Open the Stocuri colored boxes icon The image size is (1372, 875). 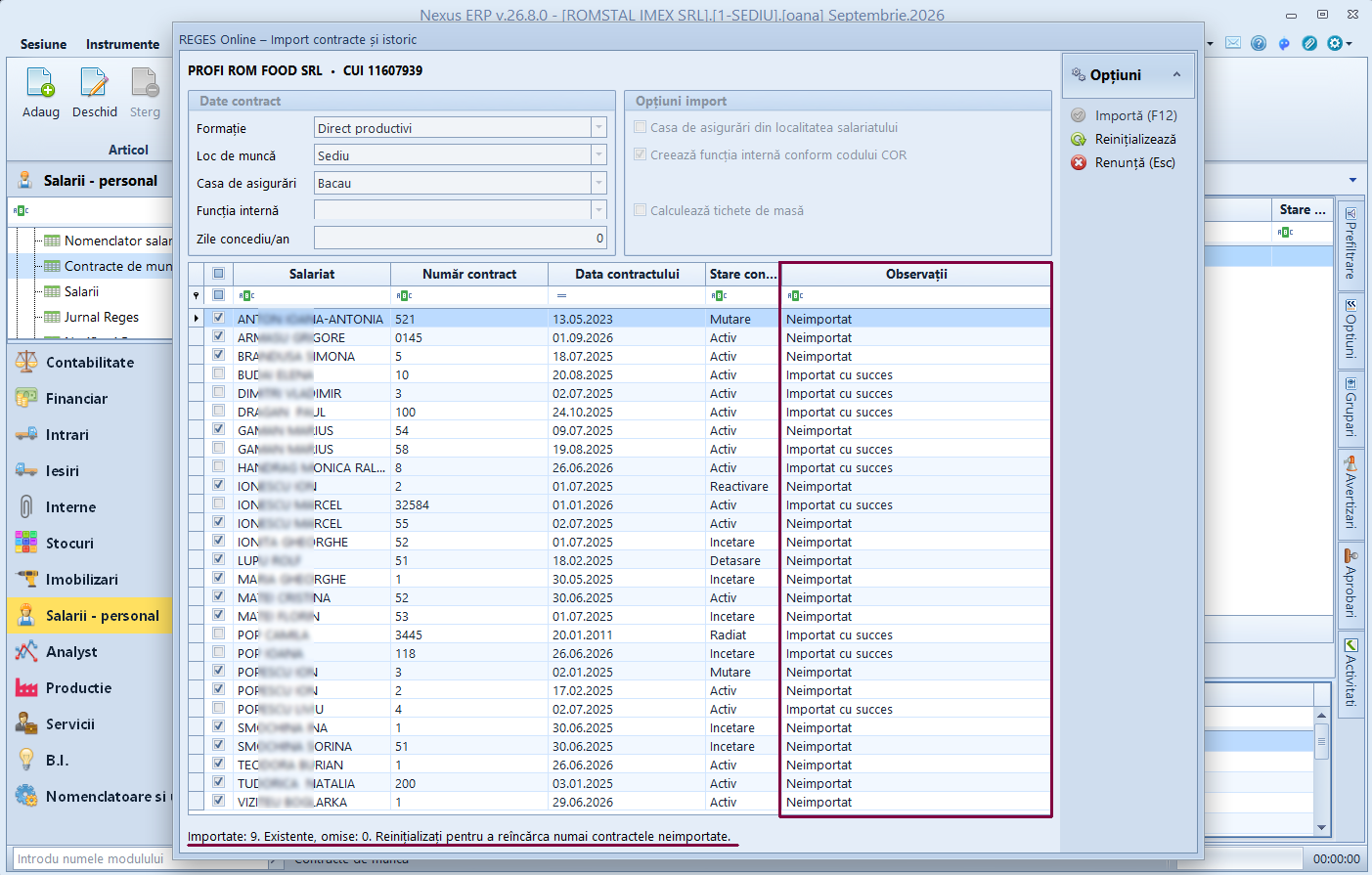[x=26, y=543]
